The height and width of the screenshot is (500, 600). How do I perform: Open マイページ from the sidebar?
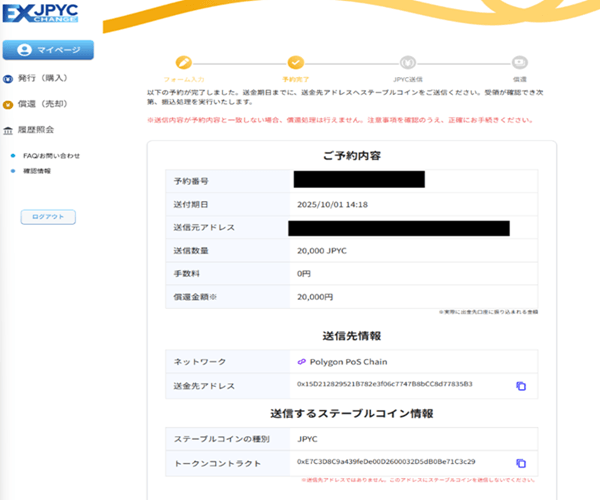tap(47, 50)
